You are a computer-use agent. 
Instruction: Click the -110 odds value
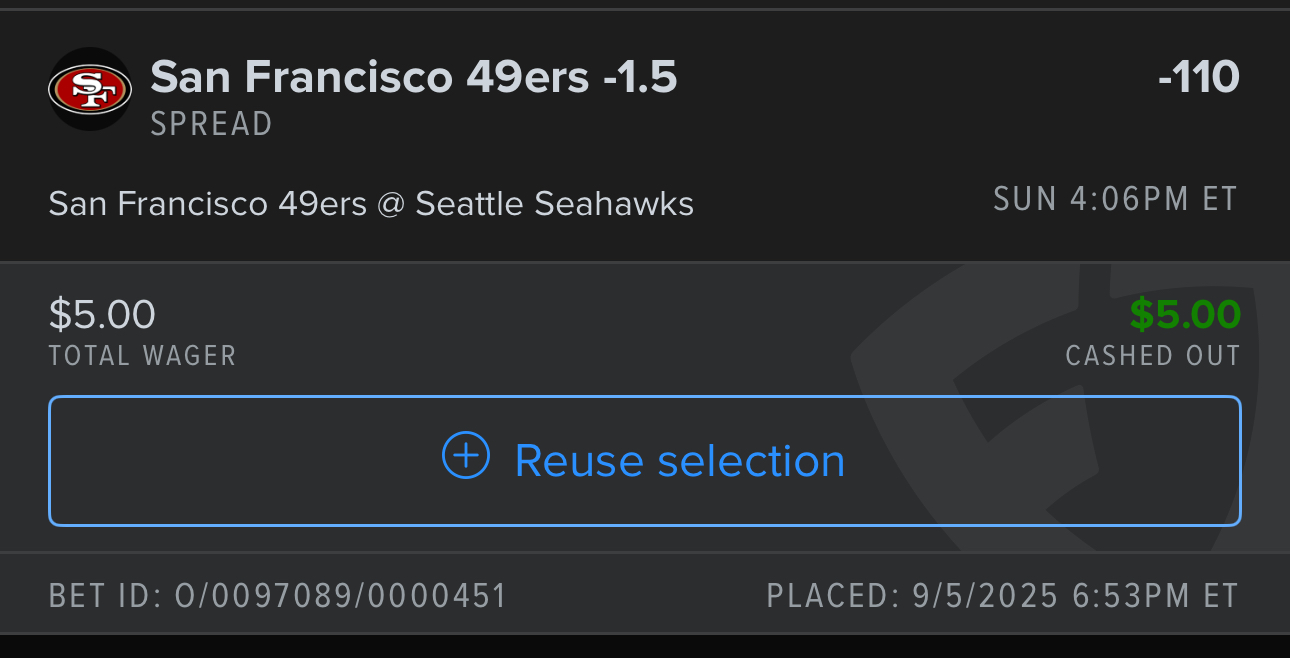point(1198,77)
